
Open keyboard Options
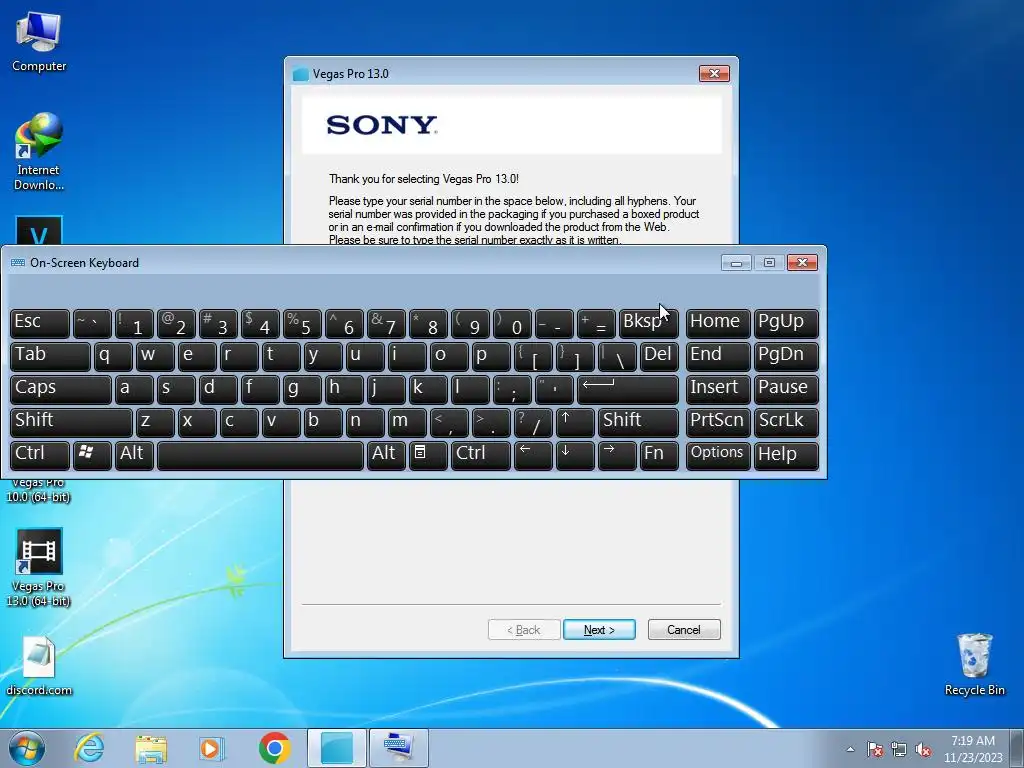(x=718, y=455)
